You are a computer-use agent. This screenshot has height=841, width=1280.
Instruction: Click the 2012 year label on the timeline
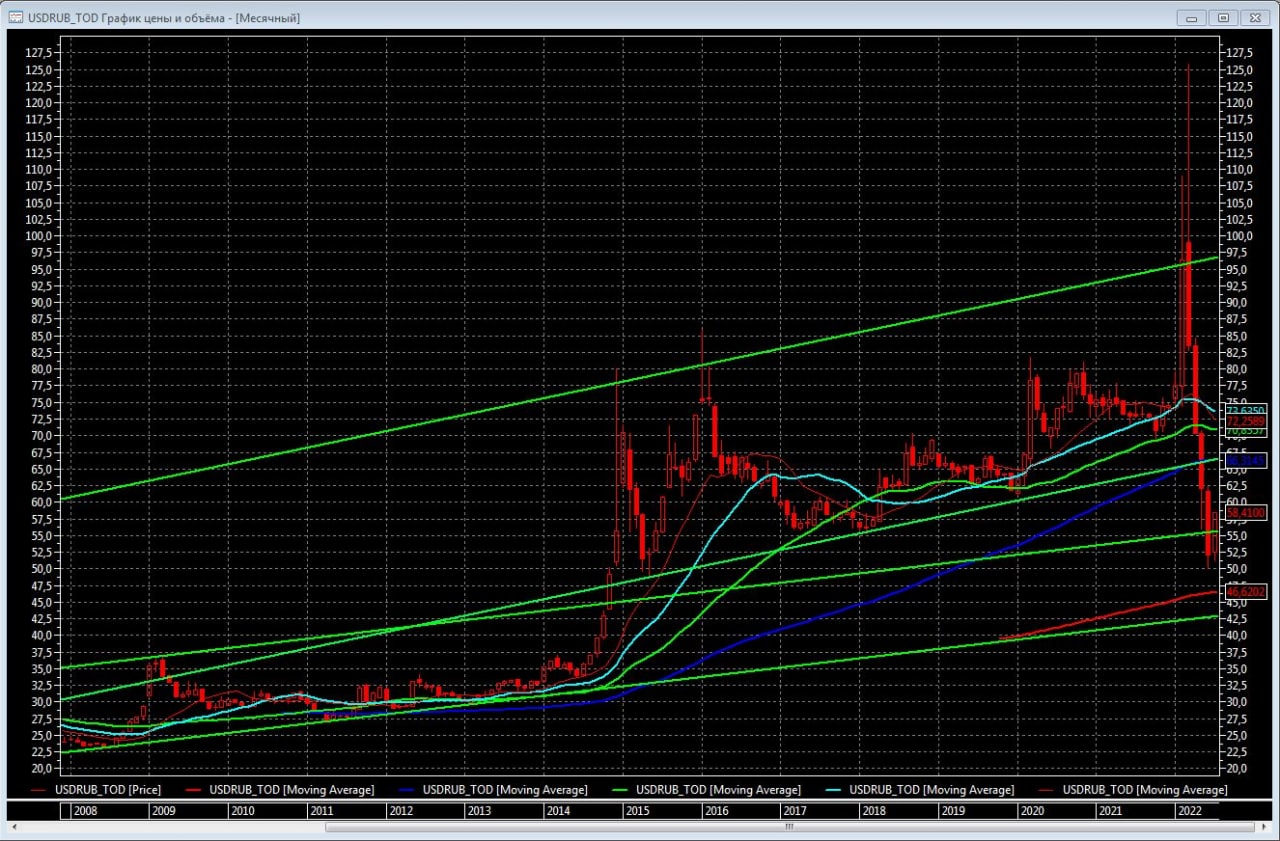pyautogui.click(x=401, y=811)
